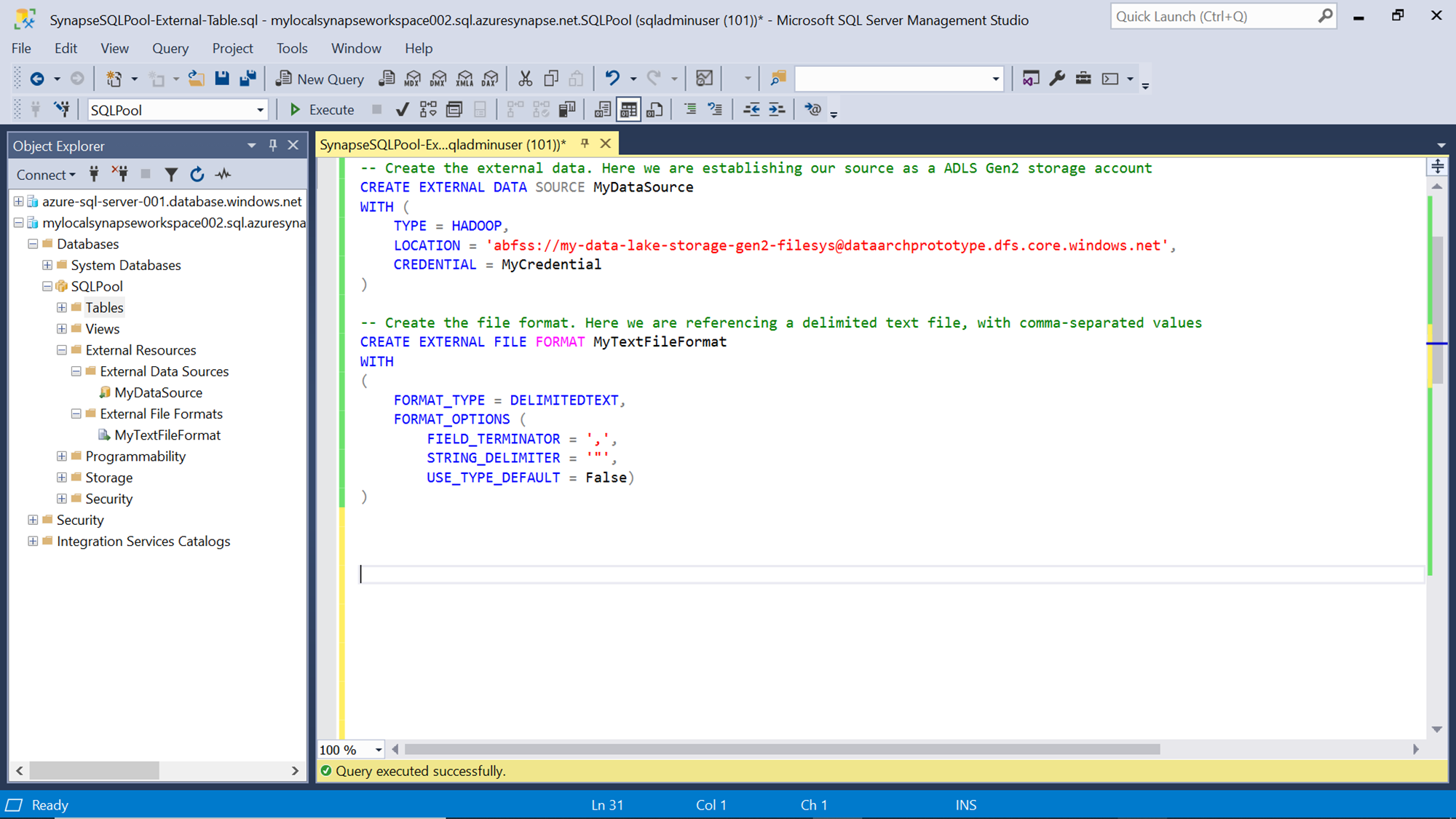Screen dimensions: 1456x819
Task: Toggle Results to Grid mode
Action: point(628,110)
